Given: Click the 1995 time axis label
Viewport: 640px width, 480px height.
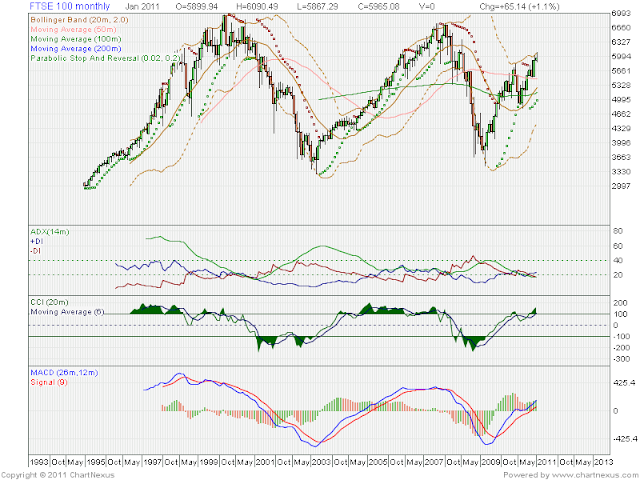Looking at the screenshot, I should [x=96, y=462].
